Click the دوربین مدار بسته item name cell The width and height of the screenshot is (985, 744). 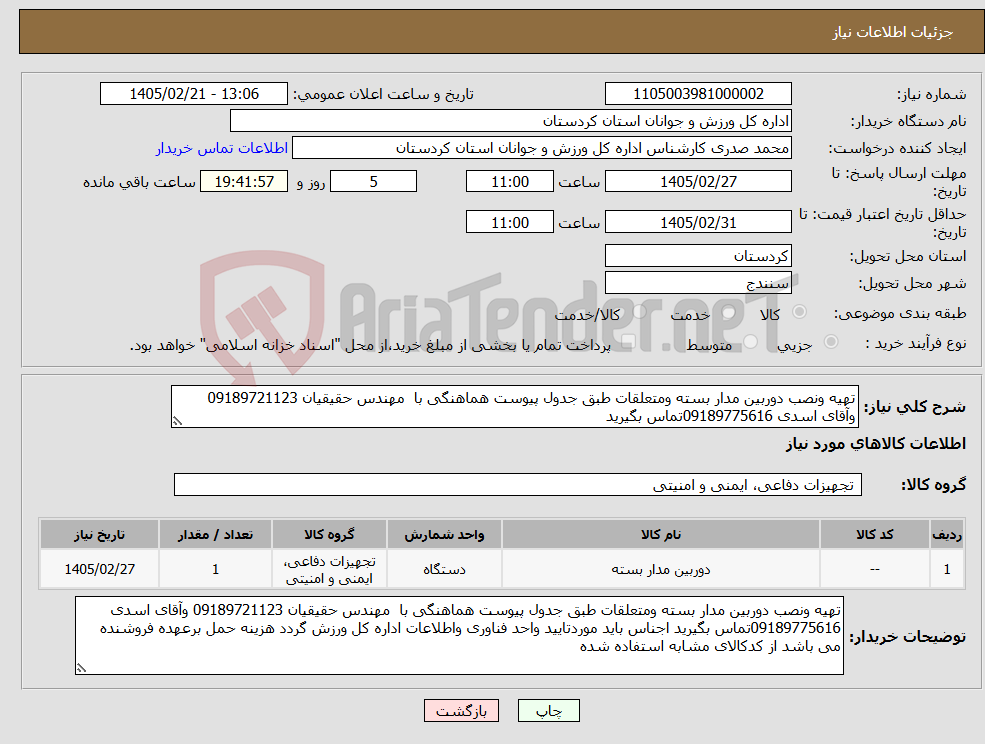[x=661, y=569]
